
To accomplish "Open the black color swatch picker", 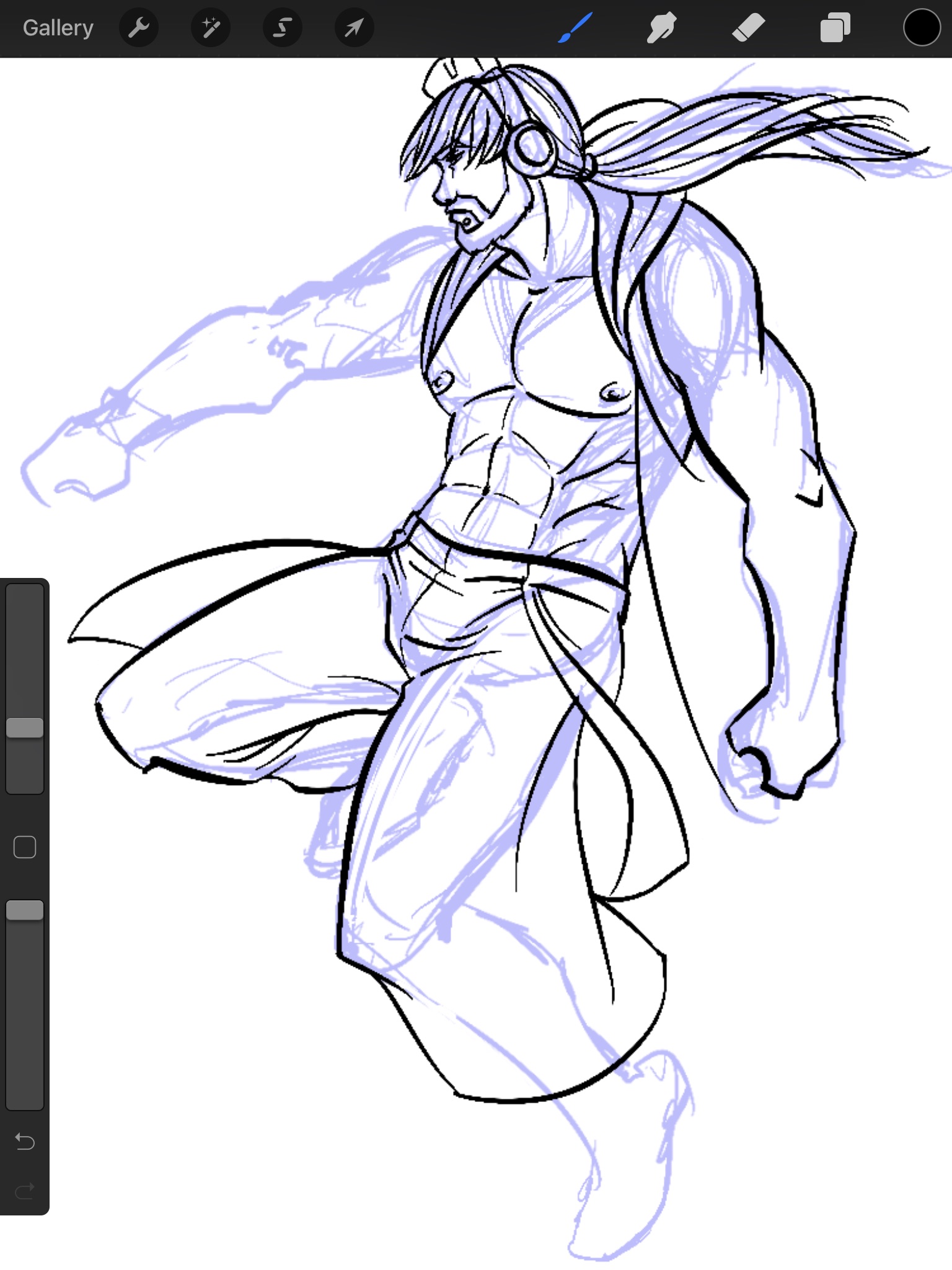I will click(922, 28).
